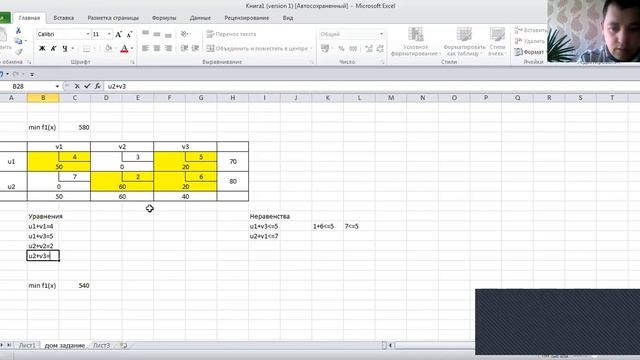
Task: Open Рецензирование ribbon tab
Action: point(247,18)
